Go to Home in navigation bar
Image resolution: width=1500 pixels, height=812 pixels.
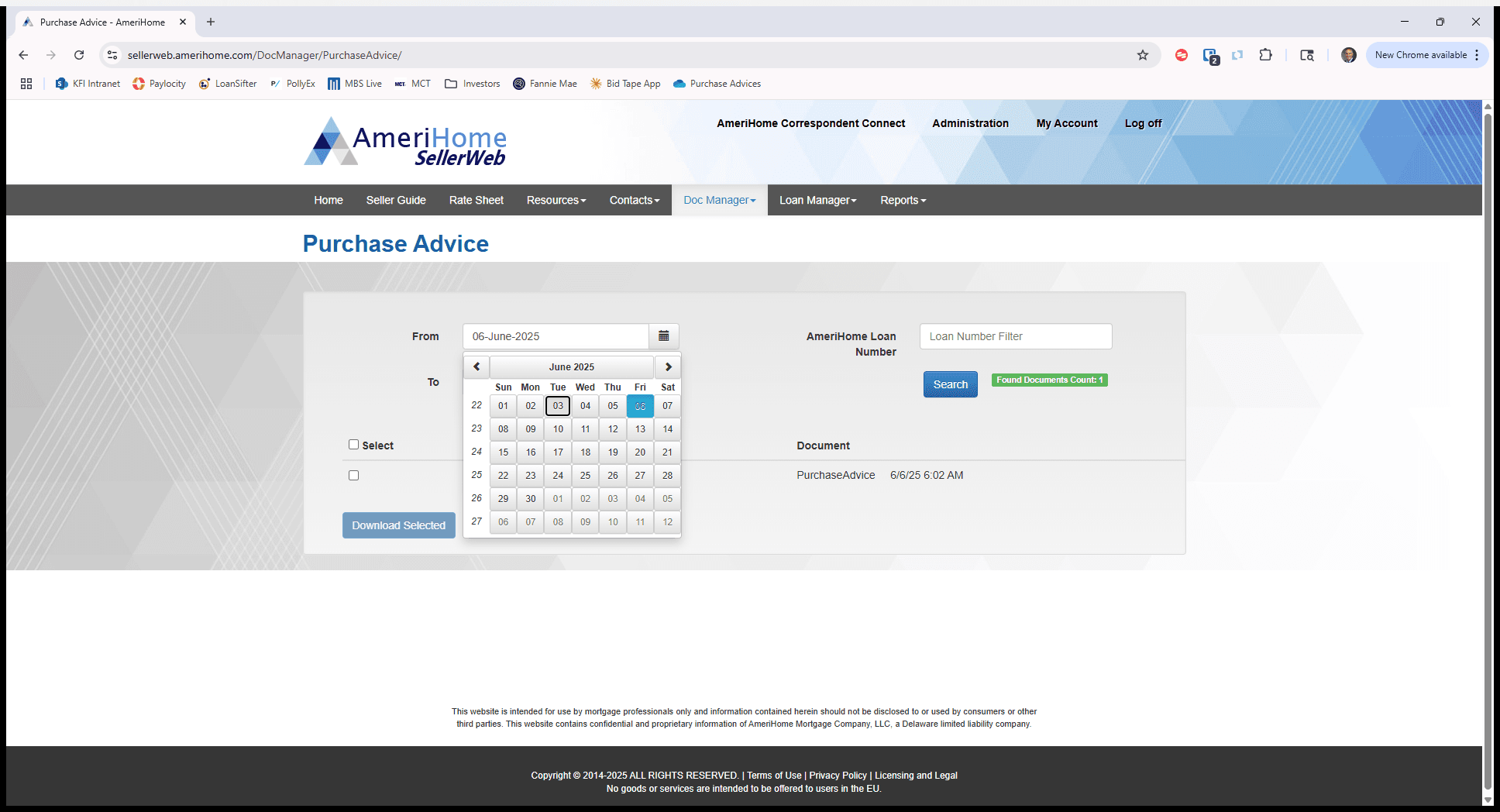[329, 200]
